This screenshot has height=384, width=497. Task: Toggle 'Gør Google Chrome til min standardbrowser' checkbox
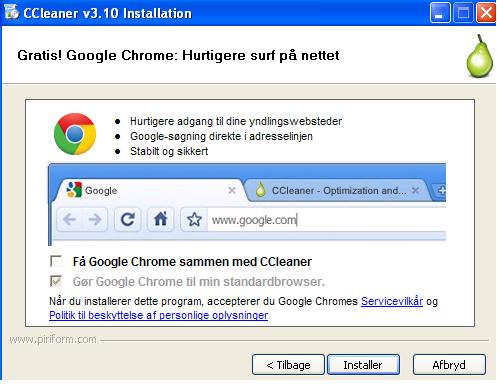(56, 281)
